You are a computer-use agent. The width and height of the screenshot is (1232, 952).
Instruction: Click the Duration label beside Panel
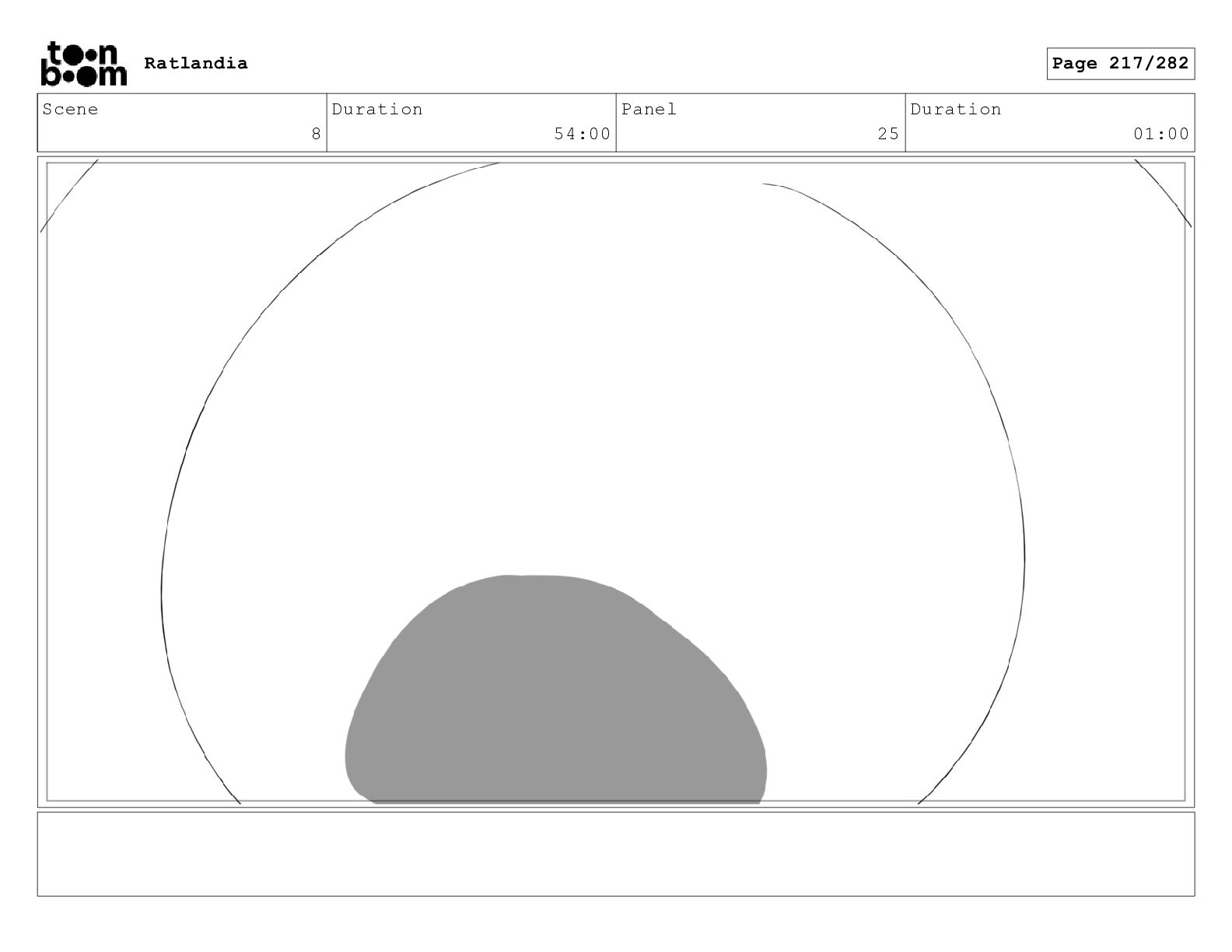[x=956, y=109]
